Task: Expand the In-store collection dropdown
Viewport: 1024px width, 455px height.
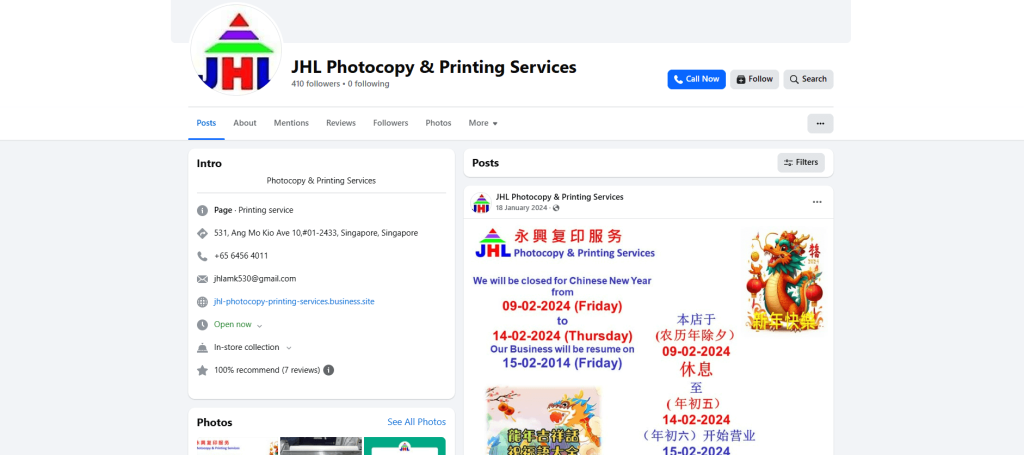Action: pos(289,348)
